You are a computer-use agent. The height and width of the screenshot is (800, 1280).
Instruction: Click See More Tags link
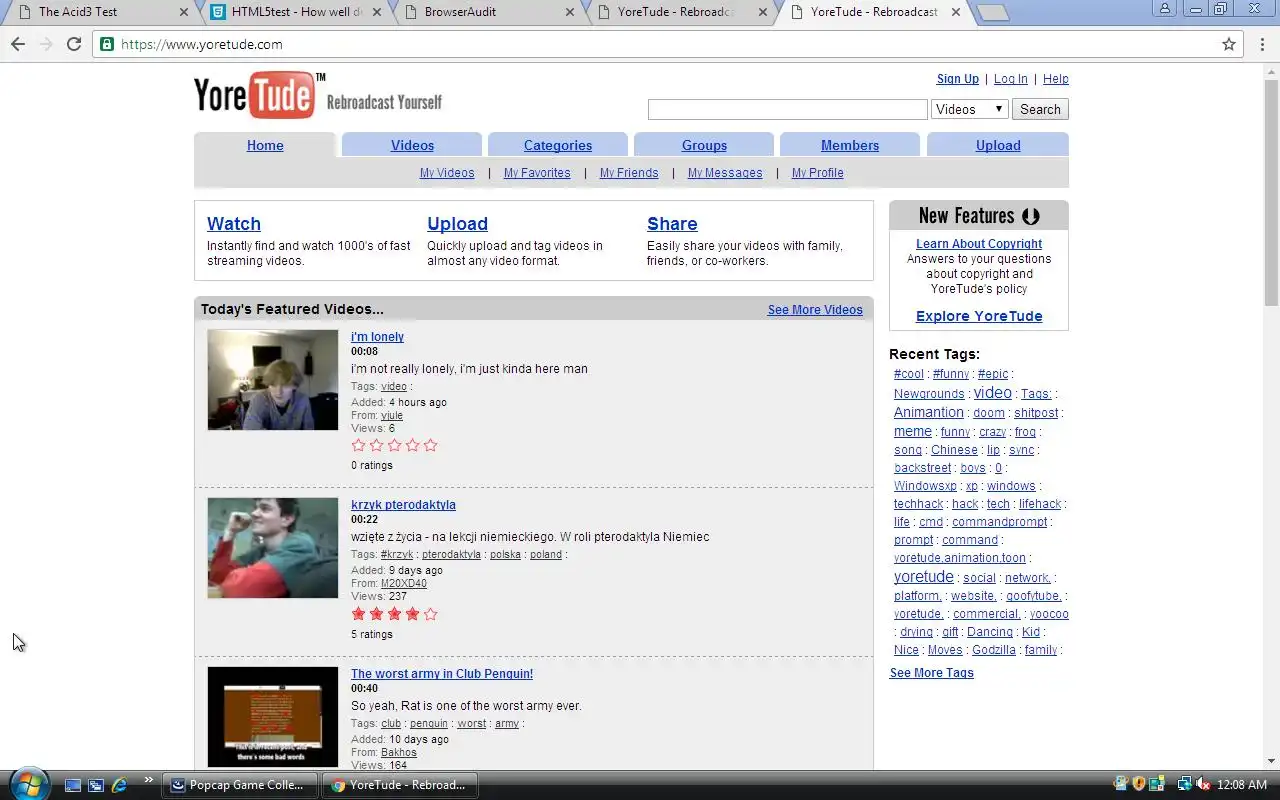(932, 673)
